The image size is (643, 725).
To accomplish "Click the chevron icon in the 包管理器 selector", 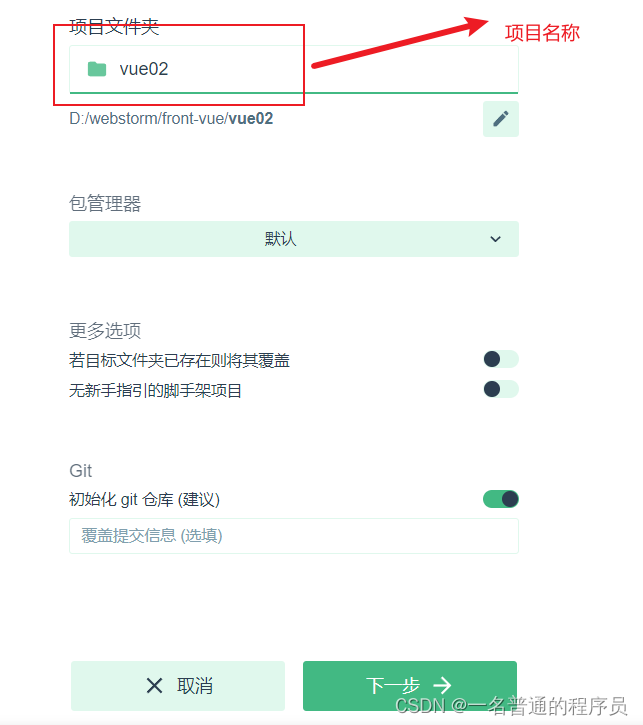I will (x=495, y=239).
